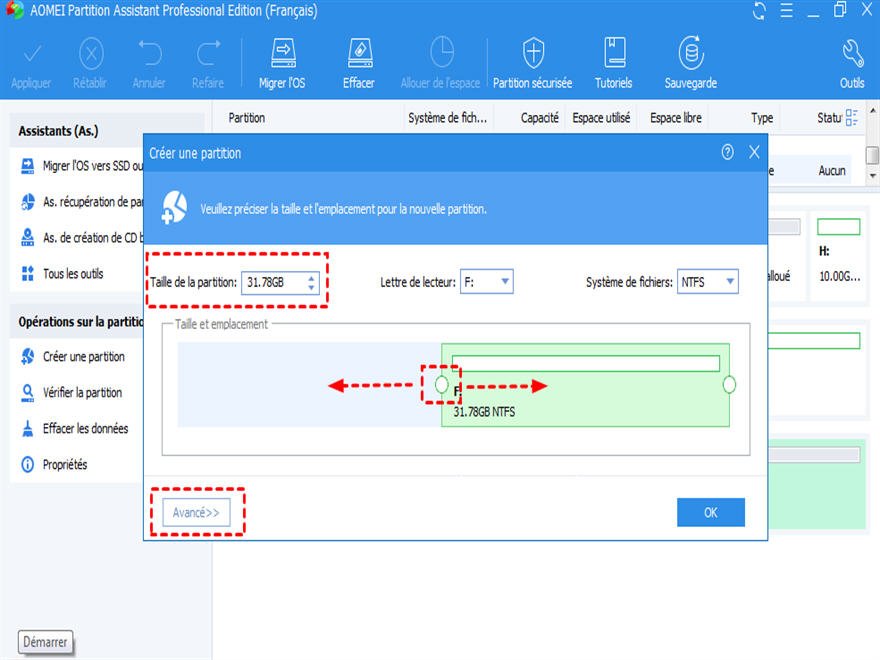Click the Appliquer checkmark icon

(32, 54)
